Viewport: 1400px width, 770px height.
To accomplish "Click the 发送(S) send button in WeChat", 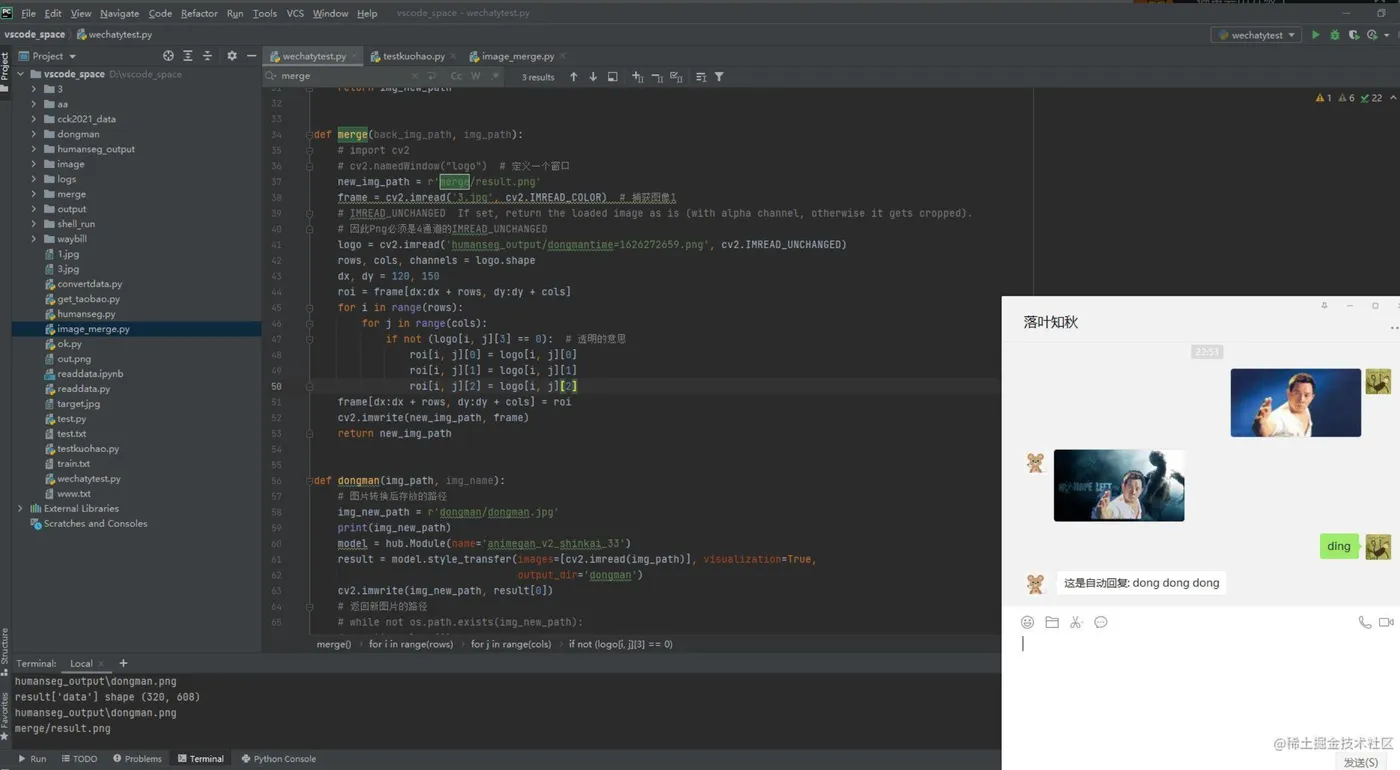I will 1361,762.
